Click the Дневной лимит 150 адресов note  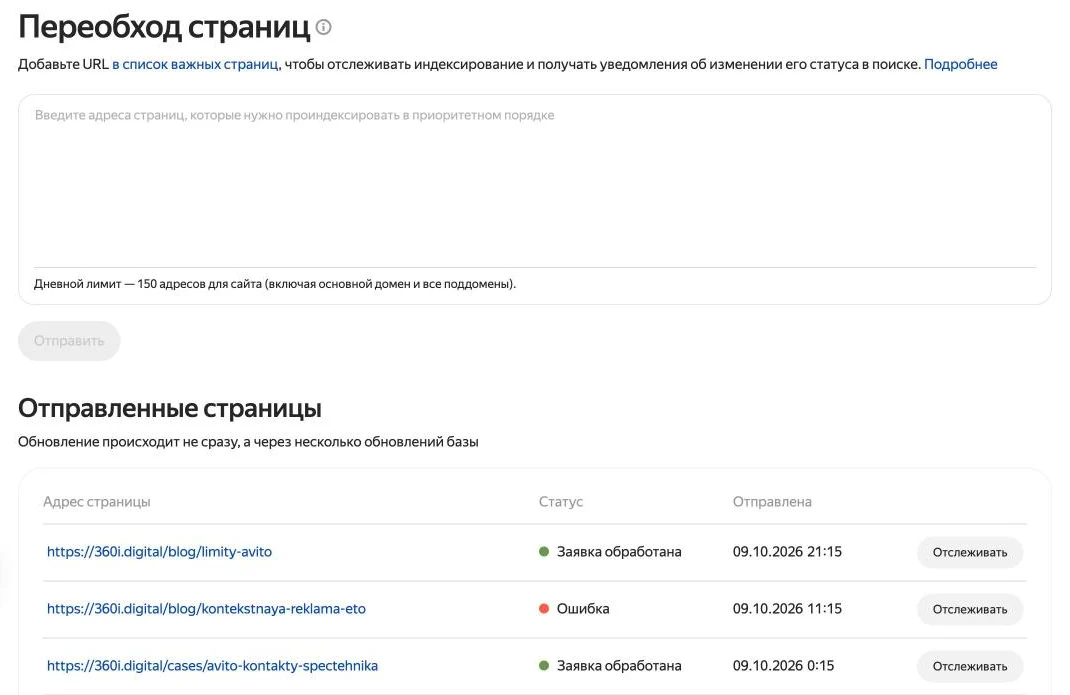pos(274,284)
